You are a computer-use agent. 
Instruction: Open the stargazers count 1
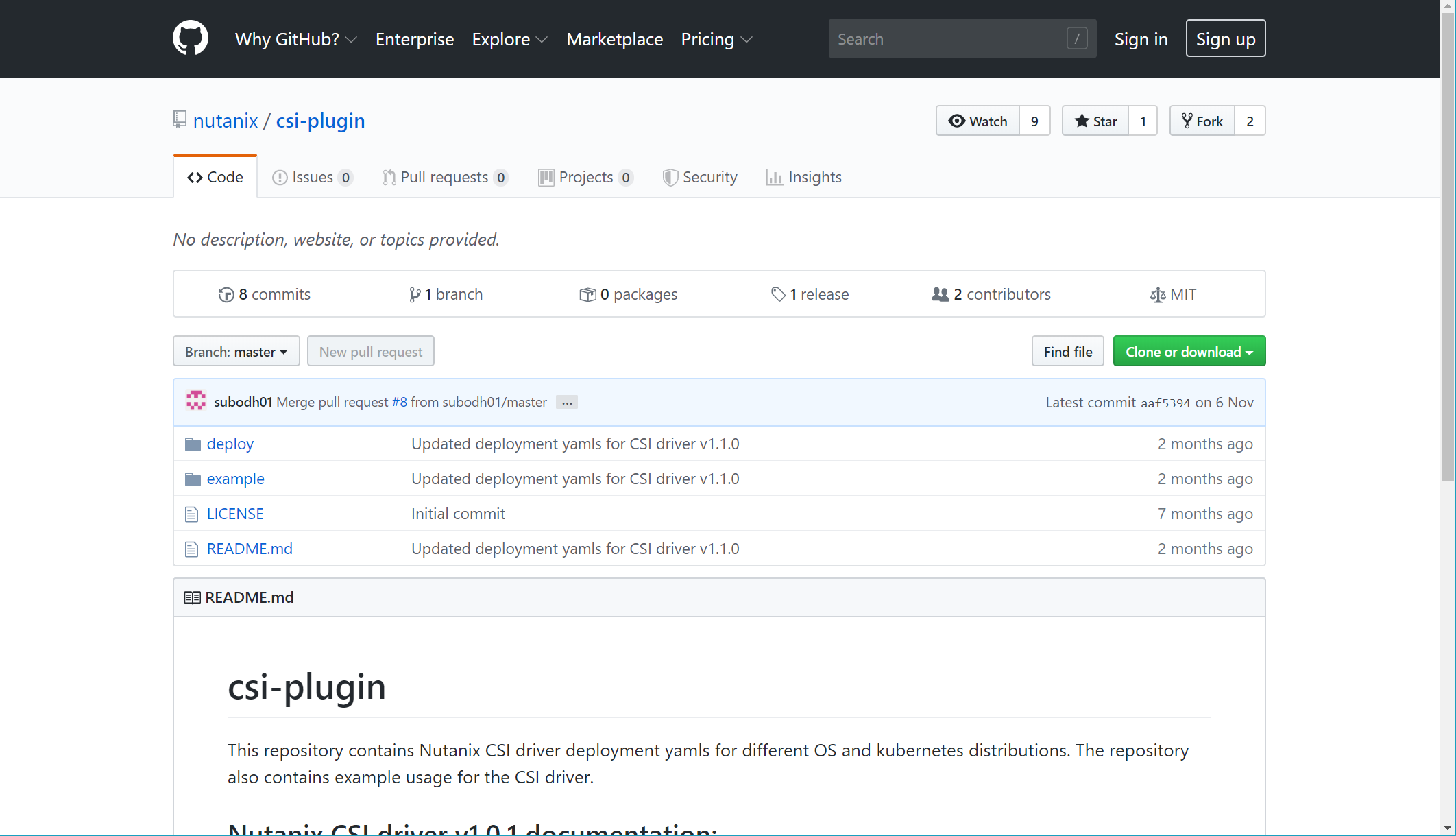click(x=1143, y=121)
